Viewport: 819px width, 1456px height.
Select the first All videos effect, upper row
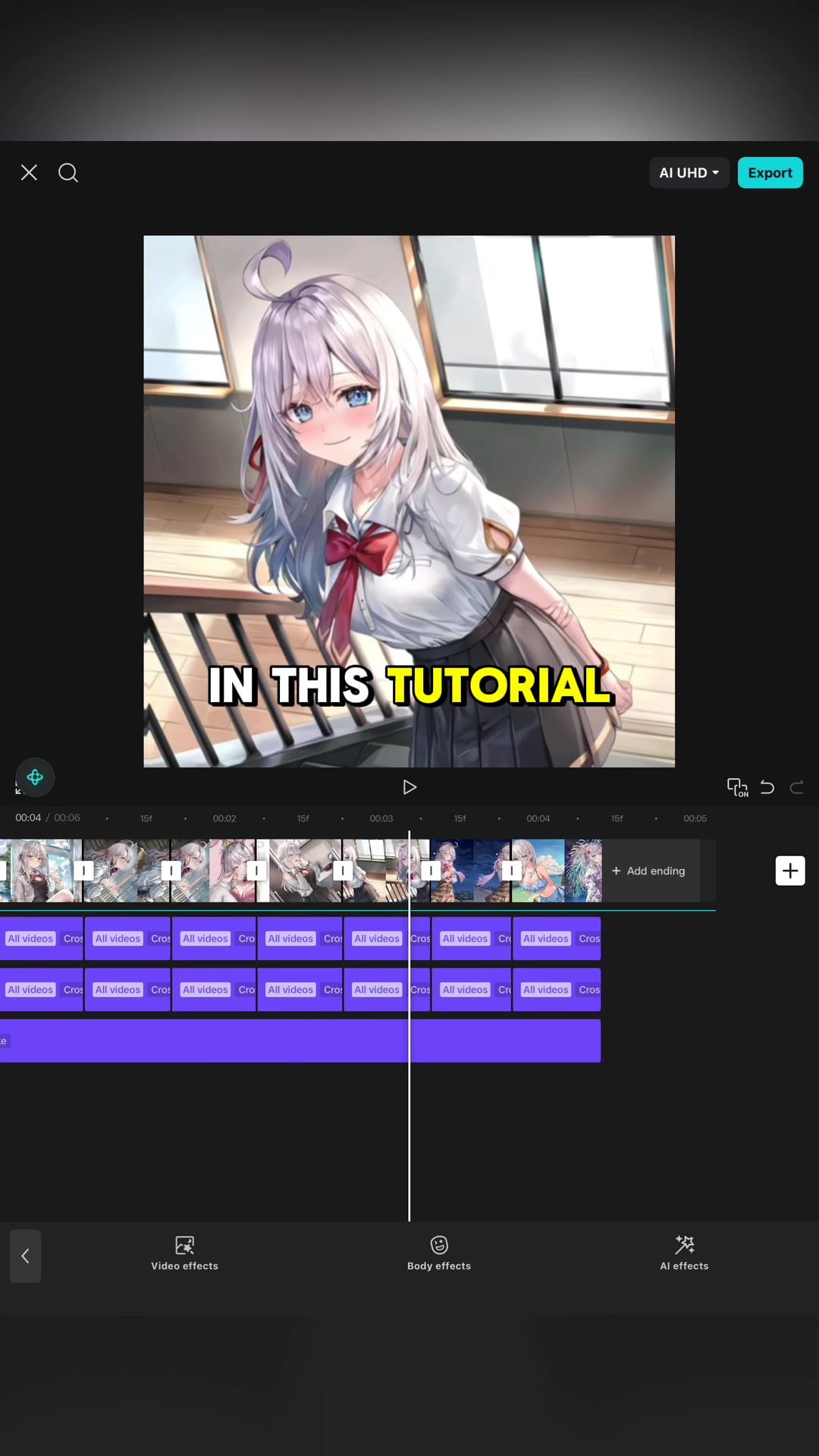(x=42, y=939)
